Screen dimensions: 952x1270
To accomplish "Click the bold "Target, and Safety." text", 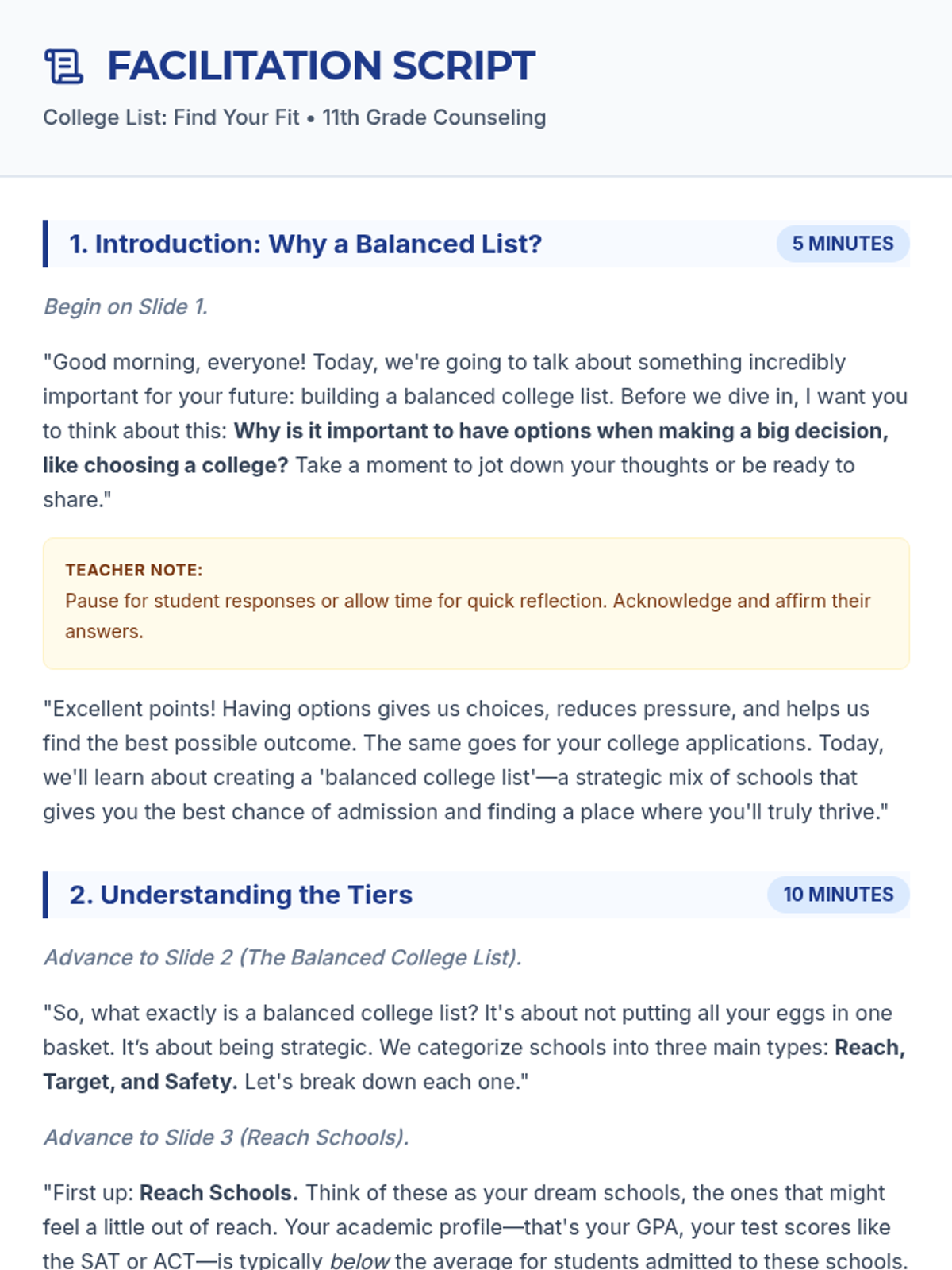I will [x=140, y=1082].
